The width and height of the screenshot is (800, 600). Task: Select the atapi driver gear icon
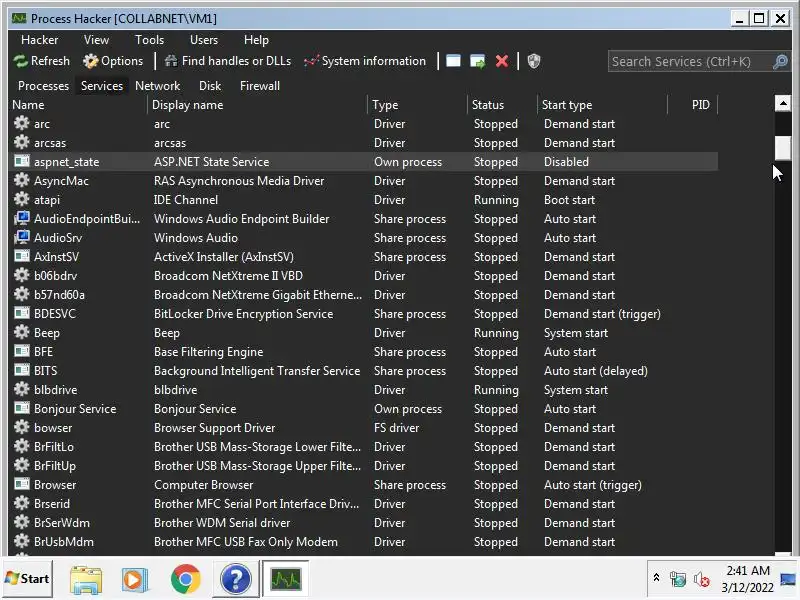21,199
